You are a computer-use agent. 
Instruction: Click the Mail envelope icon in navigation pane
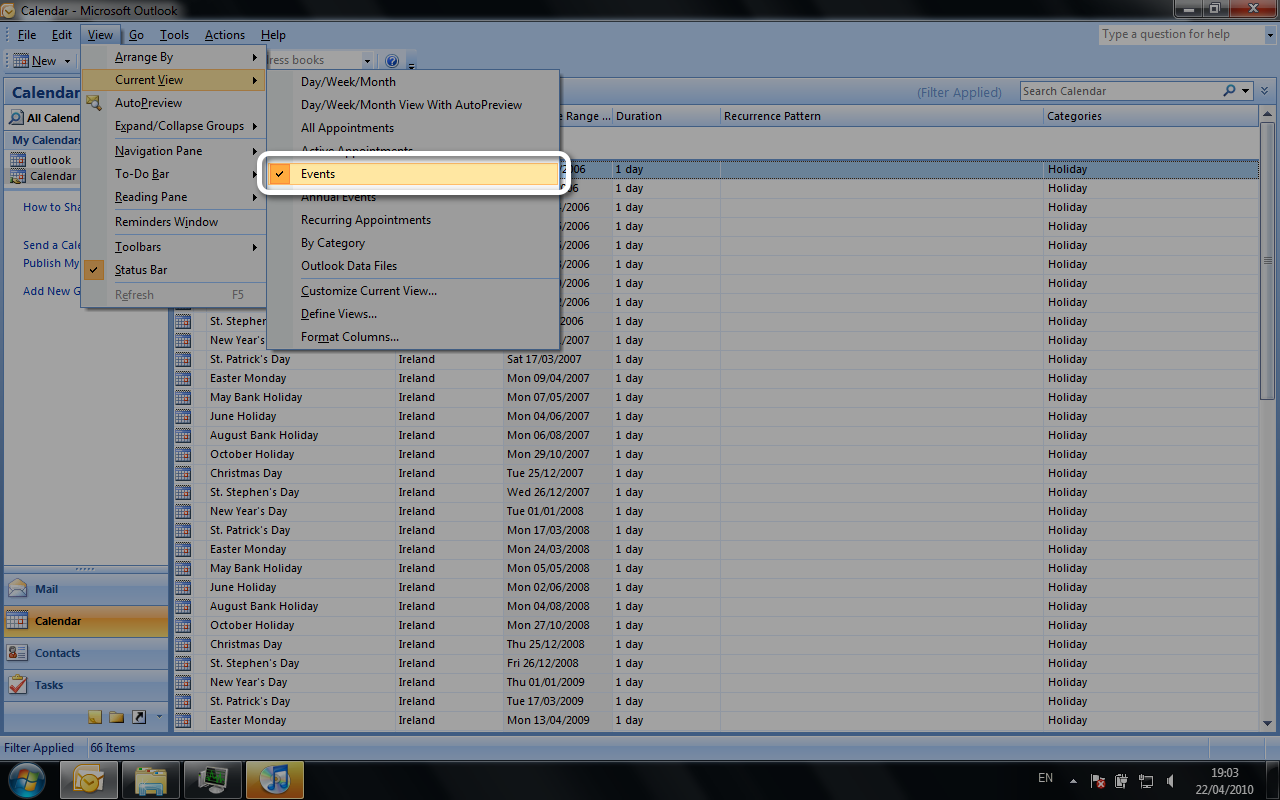[18, 589]
